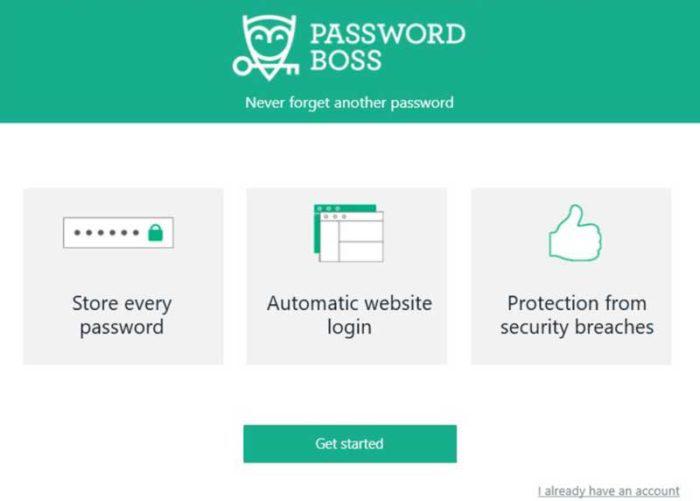
Task: Select the browser windows icon
Action: coord(349,233)
